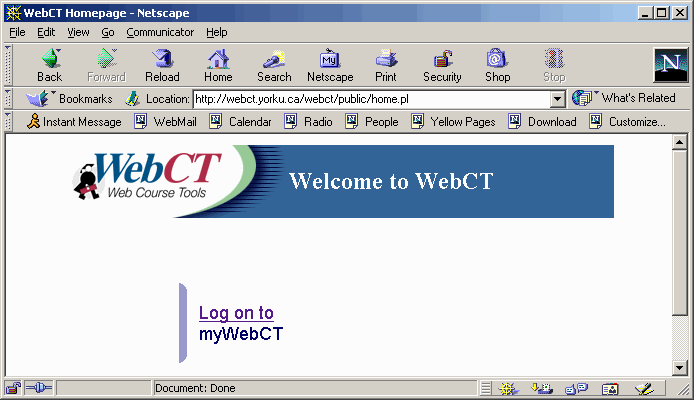Open the View menu
Viewport: 694px width, 400px height.
click(78, 32)
